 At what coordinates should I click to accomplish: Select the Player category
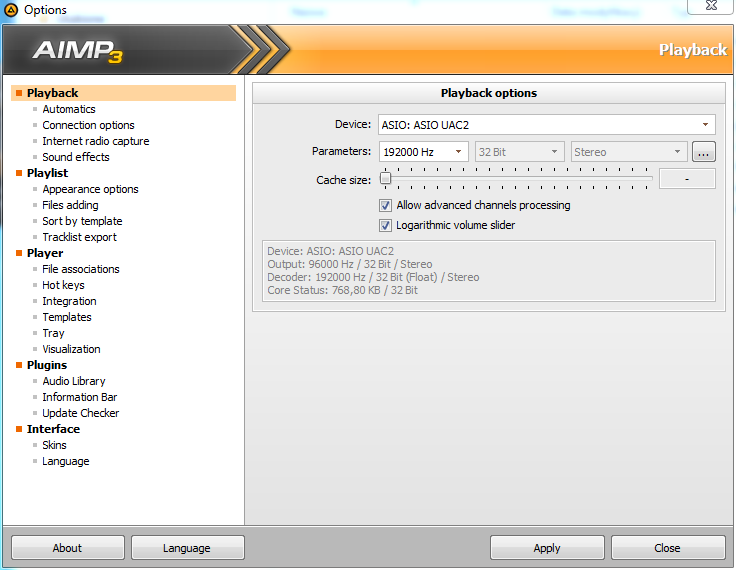45,253
